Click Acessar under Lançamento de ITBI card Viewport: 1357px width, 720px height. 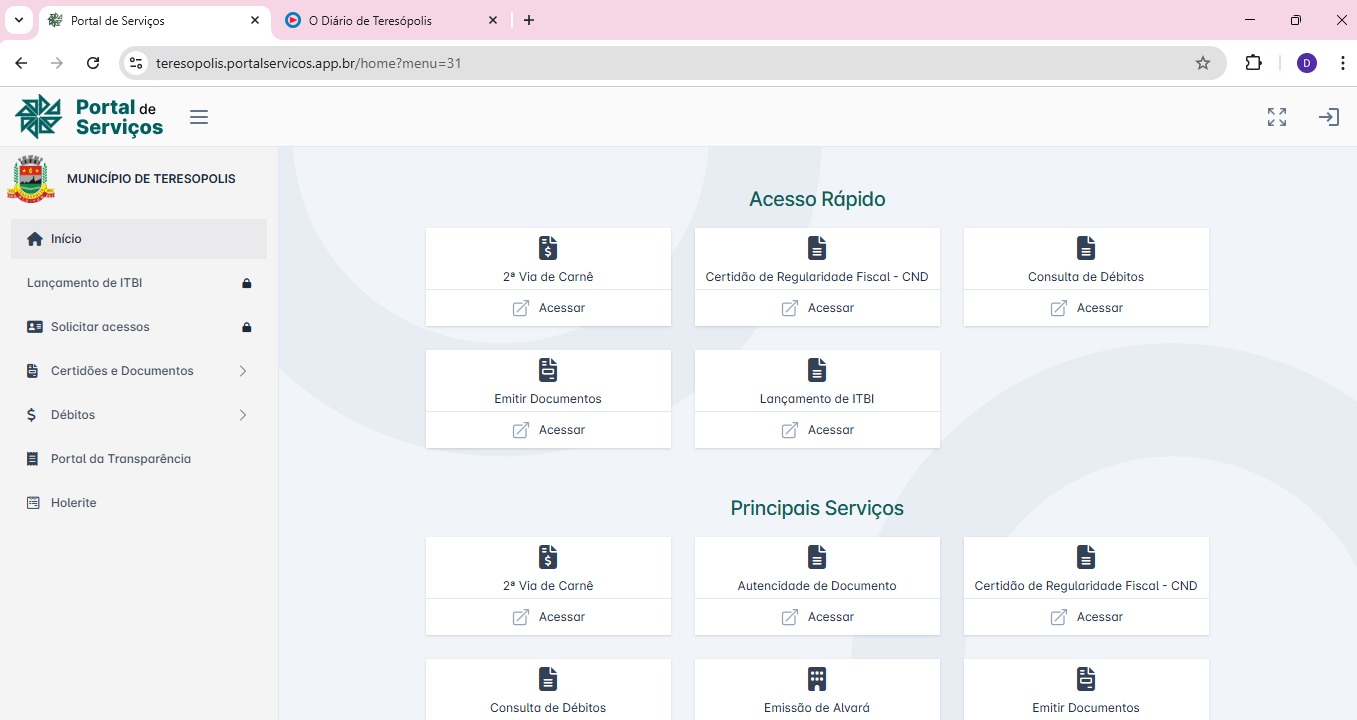[x=817, y=430]
